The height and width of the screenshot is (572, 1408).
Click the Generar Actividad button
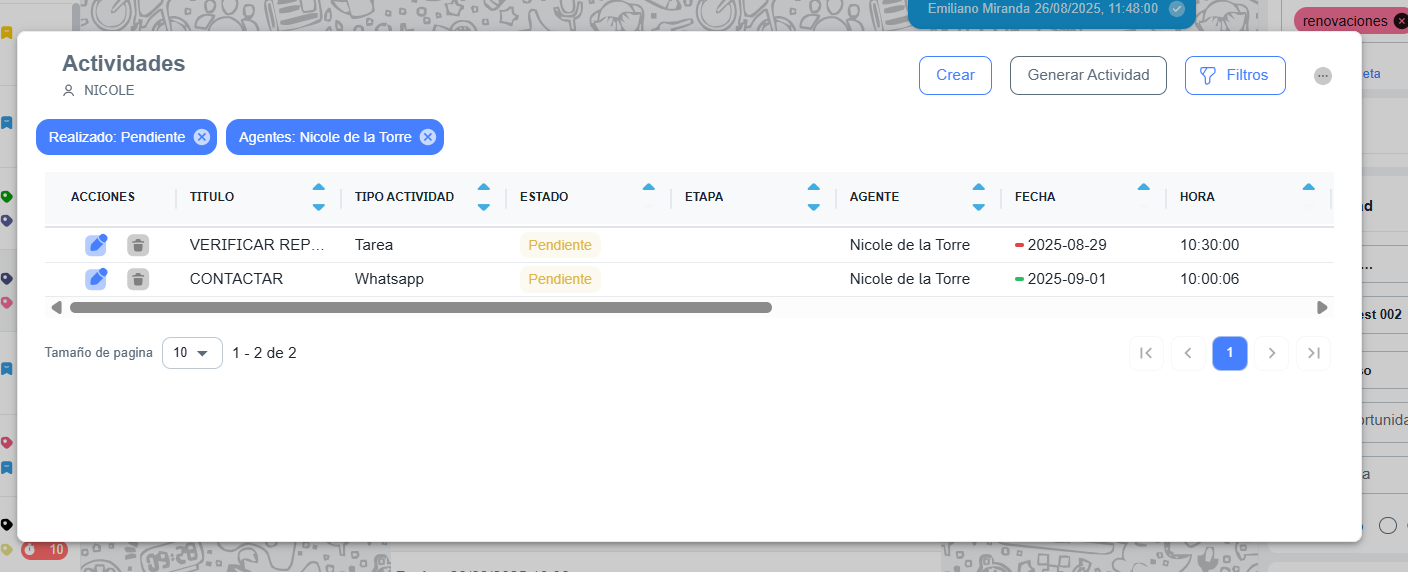(1088, 75)
